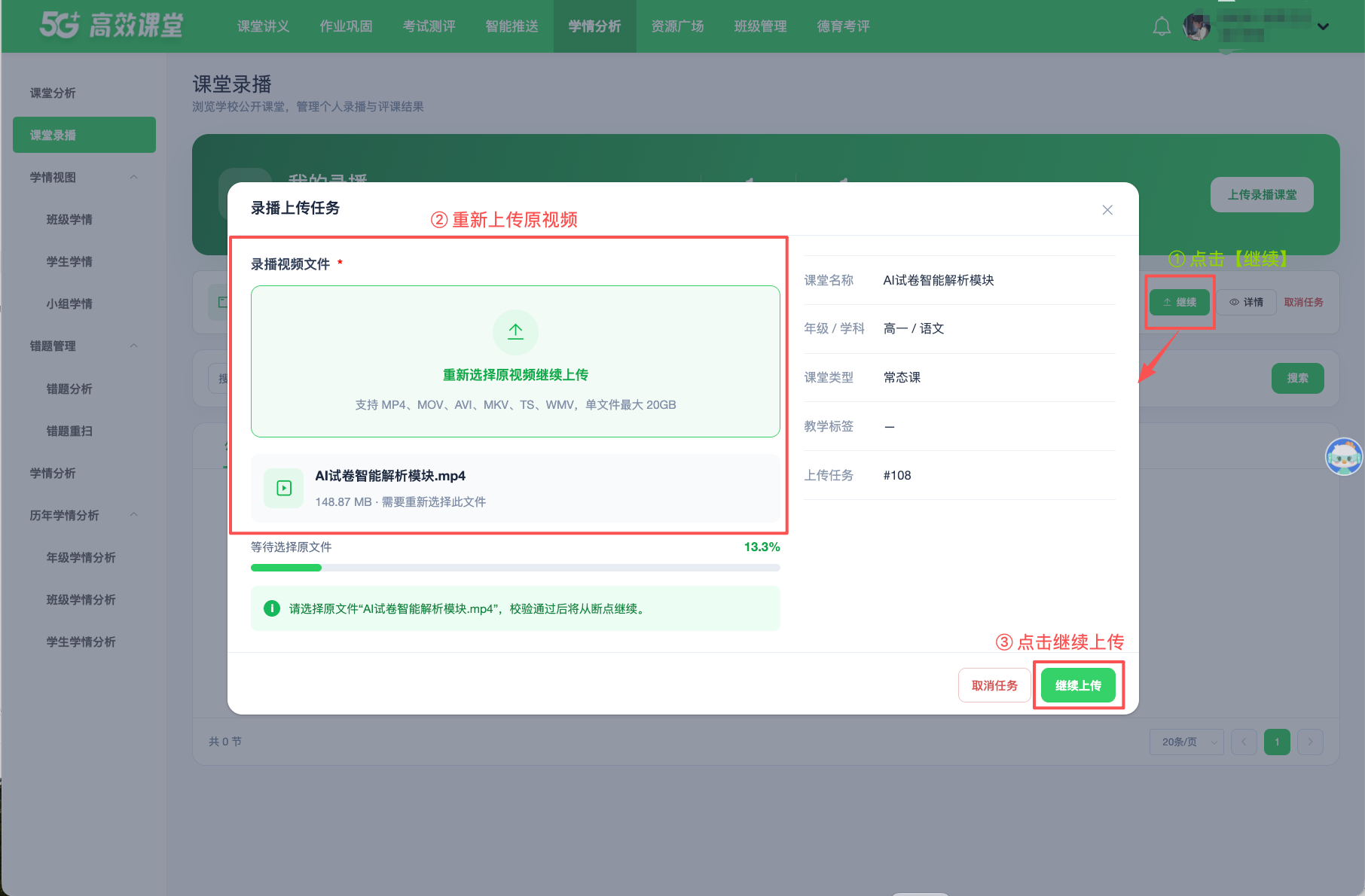The image size is (1365, 896).
Task: Open the user avatar profile
Action: (x=1196, y=26)
